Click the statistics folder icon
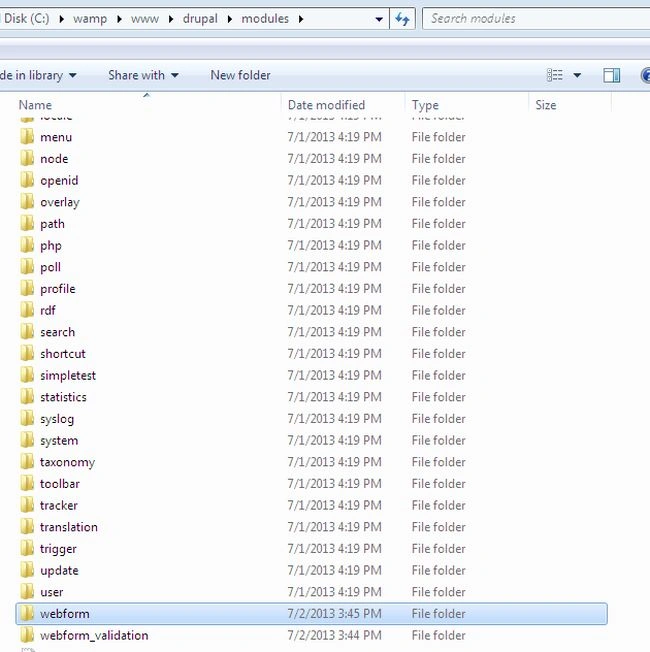 [x=27, y=397]
